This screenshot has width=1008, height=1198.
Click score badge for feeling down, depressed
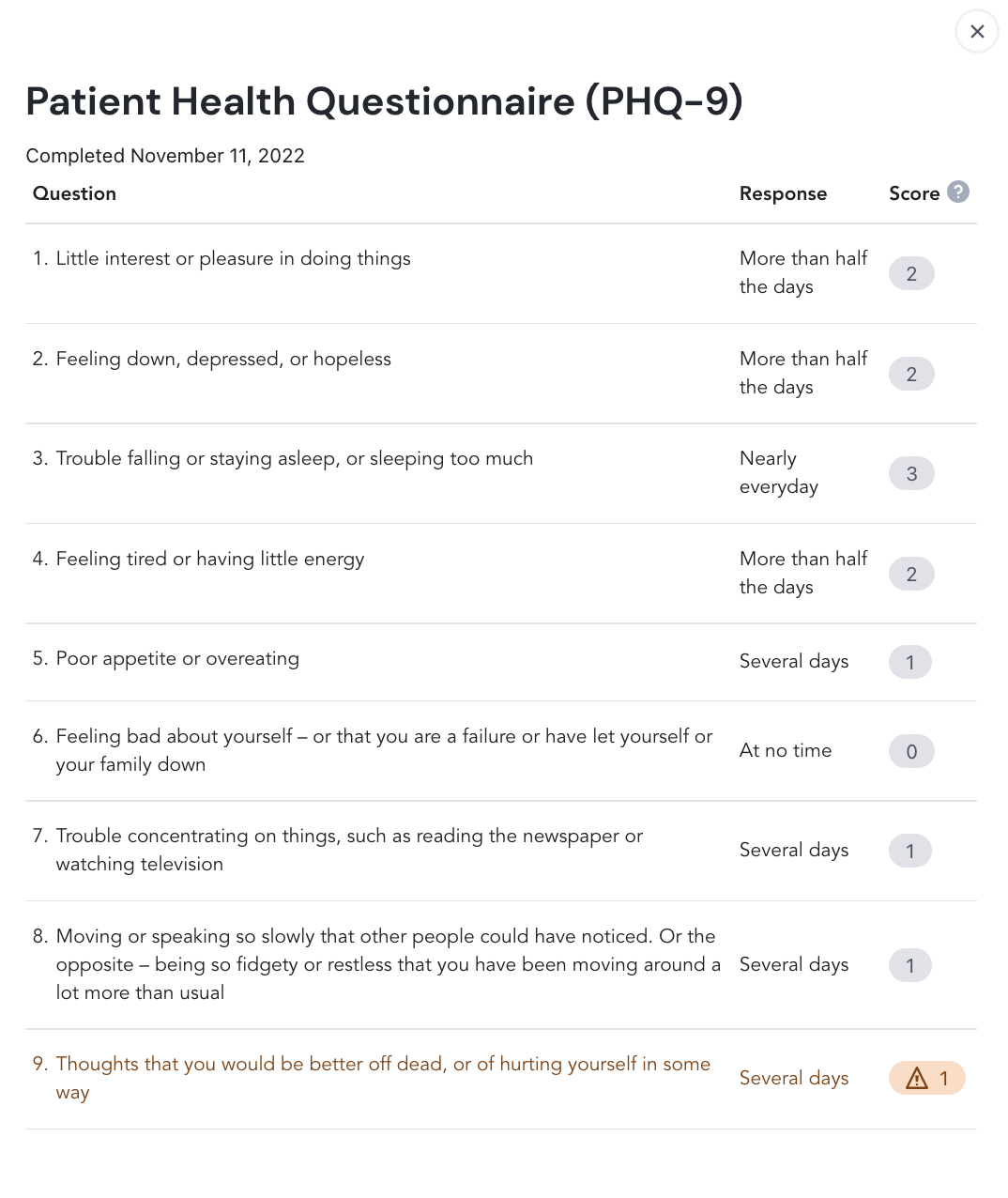pyautogui.click(x=910, y=375)
